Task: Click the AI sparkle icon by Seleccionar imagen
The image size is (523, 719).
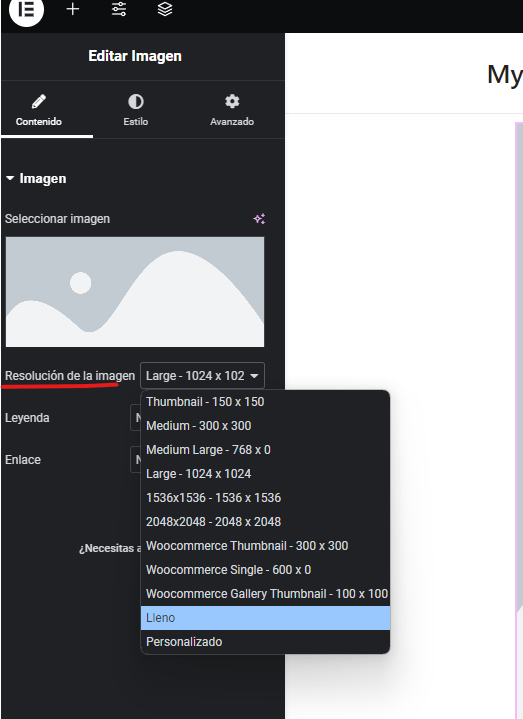Action: (259, 219)
